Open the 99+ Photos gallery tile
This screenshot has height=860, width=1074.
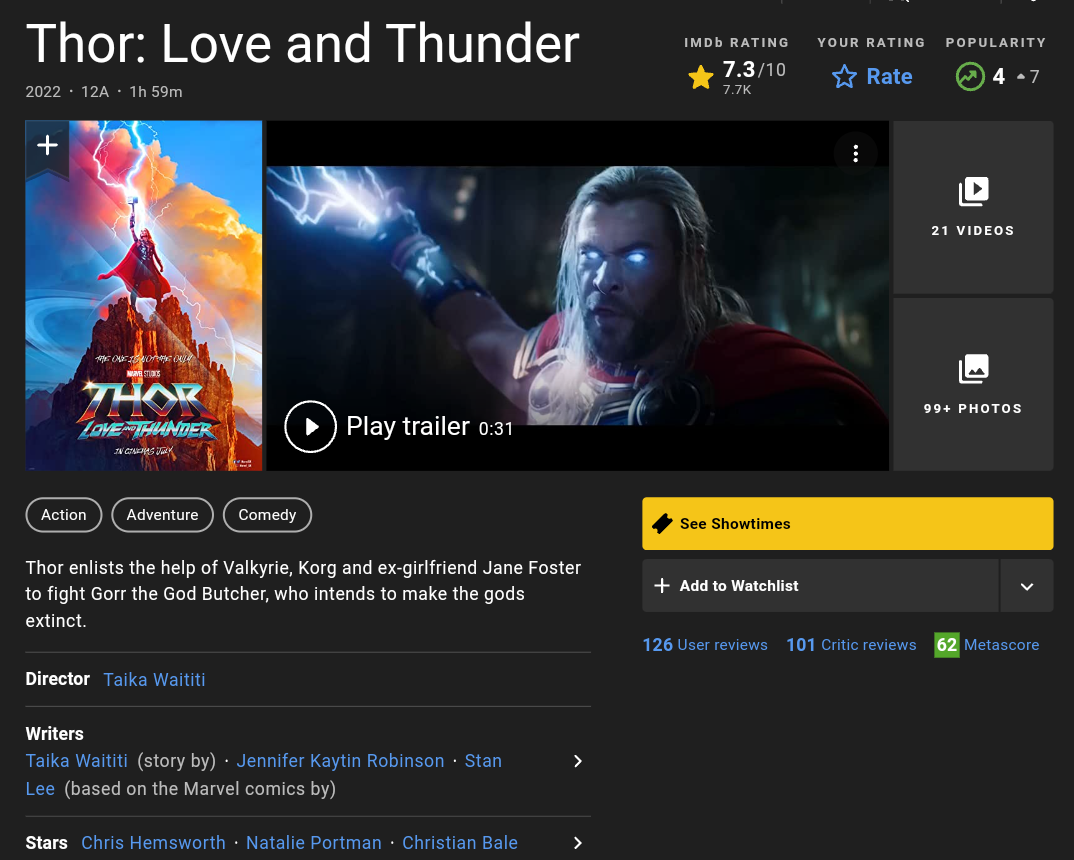pyautogui.click(x=973, y=384)
